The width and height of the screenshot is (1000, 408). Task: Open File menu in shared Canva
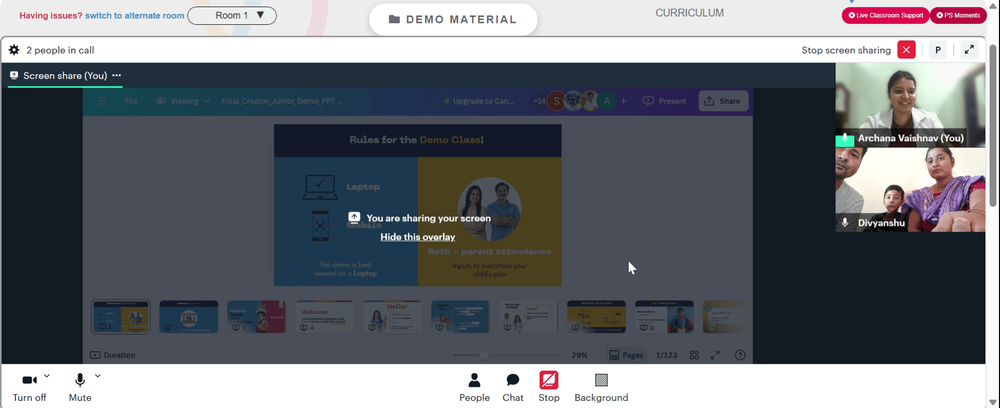[x=131, y=101]
